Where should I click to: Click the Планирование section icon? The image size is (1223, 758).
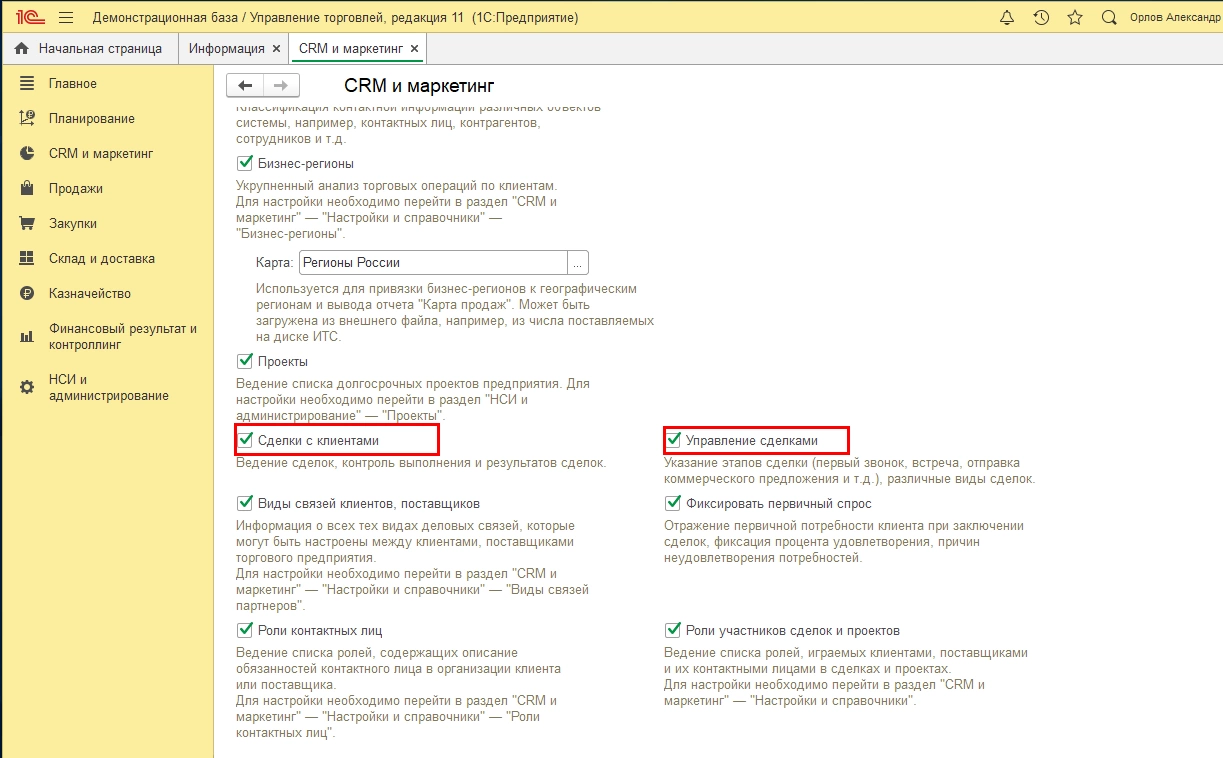[27, 118]
